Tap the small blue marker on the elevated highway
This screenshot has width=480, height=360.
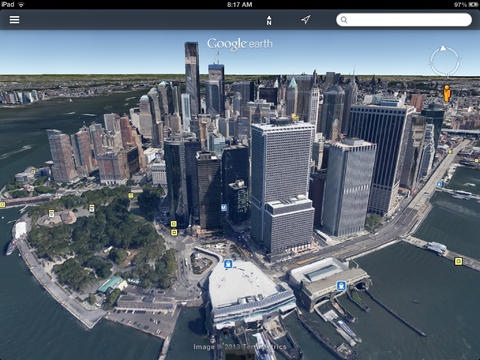[x=440, y=184]
